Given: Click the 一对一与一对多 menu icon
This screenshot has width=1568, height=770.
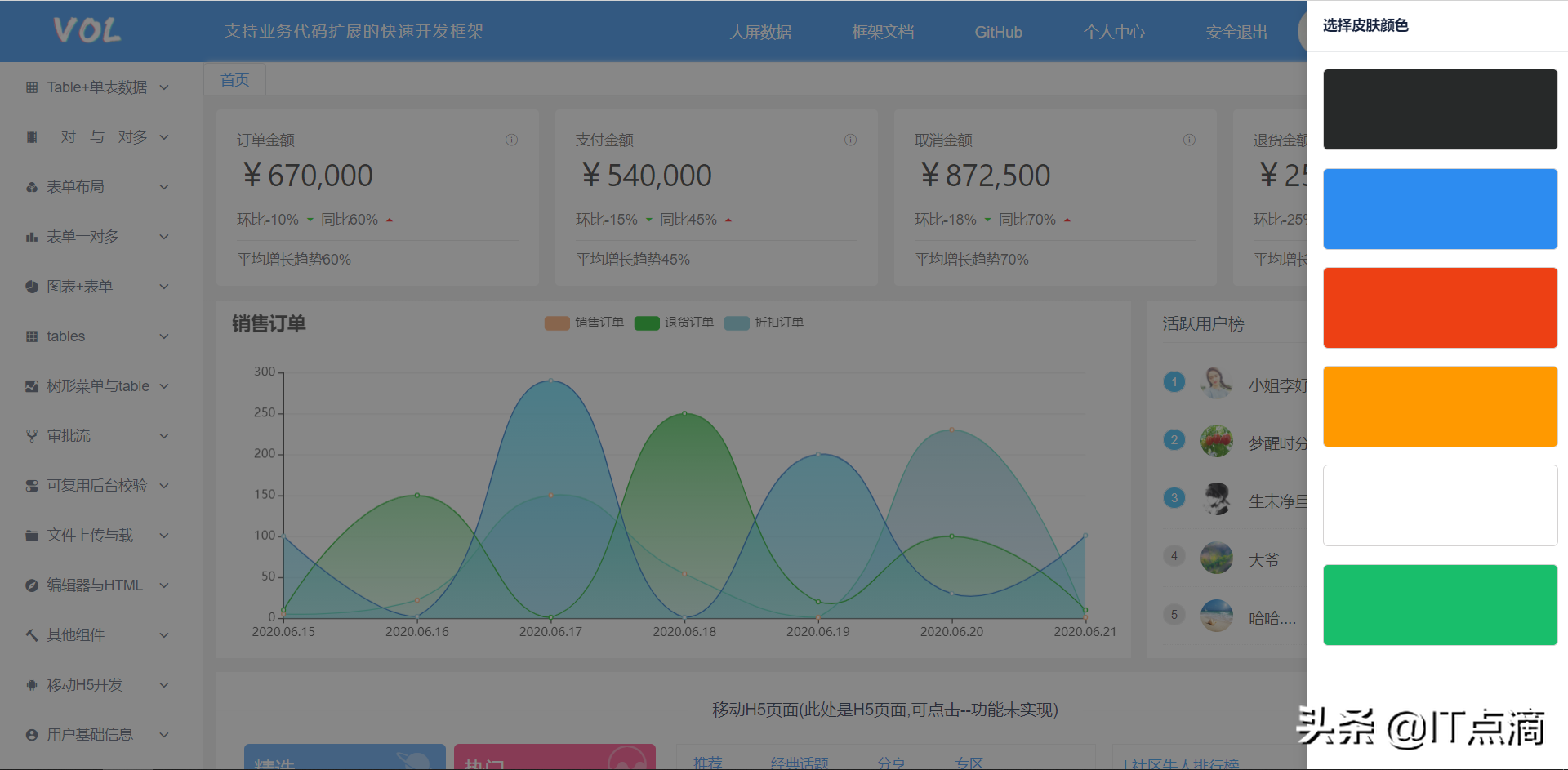Looking at the screenshot, I should [32, 137].
